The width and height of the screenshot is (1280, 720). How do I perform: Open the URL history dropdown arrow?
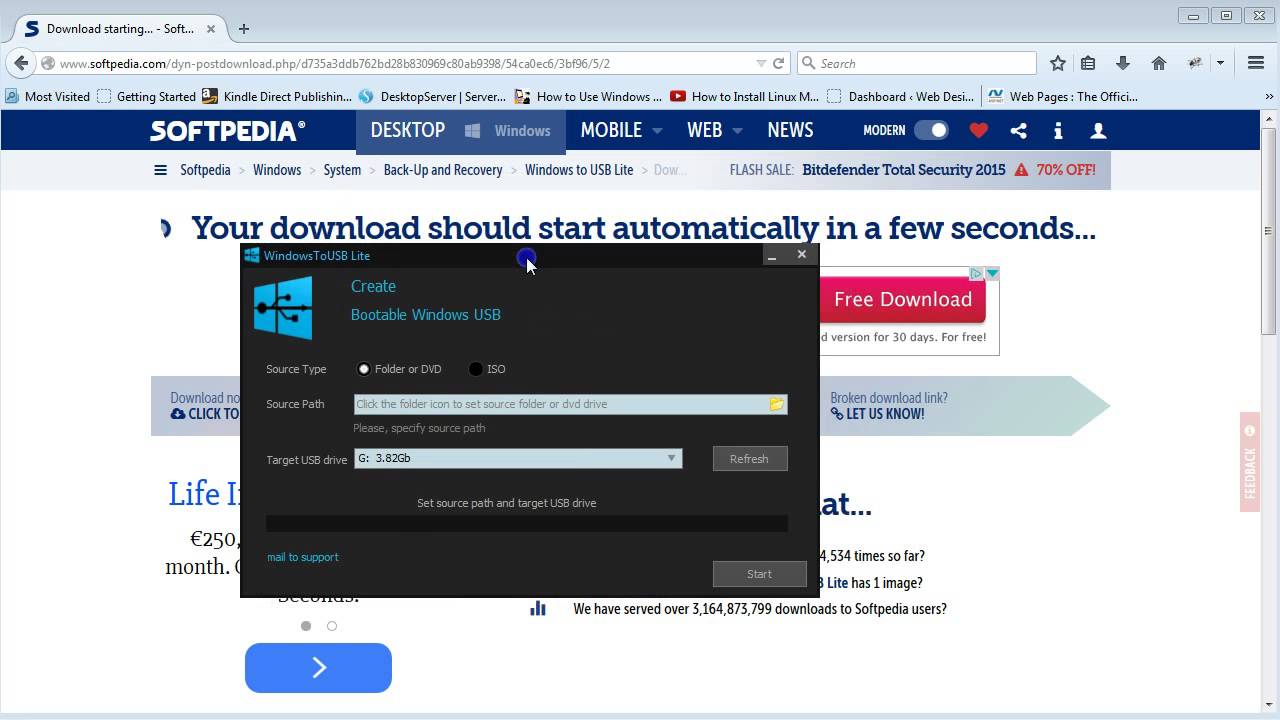[x=761, y=63]
